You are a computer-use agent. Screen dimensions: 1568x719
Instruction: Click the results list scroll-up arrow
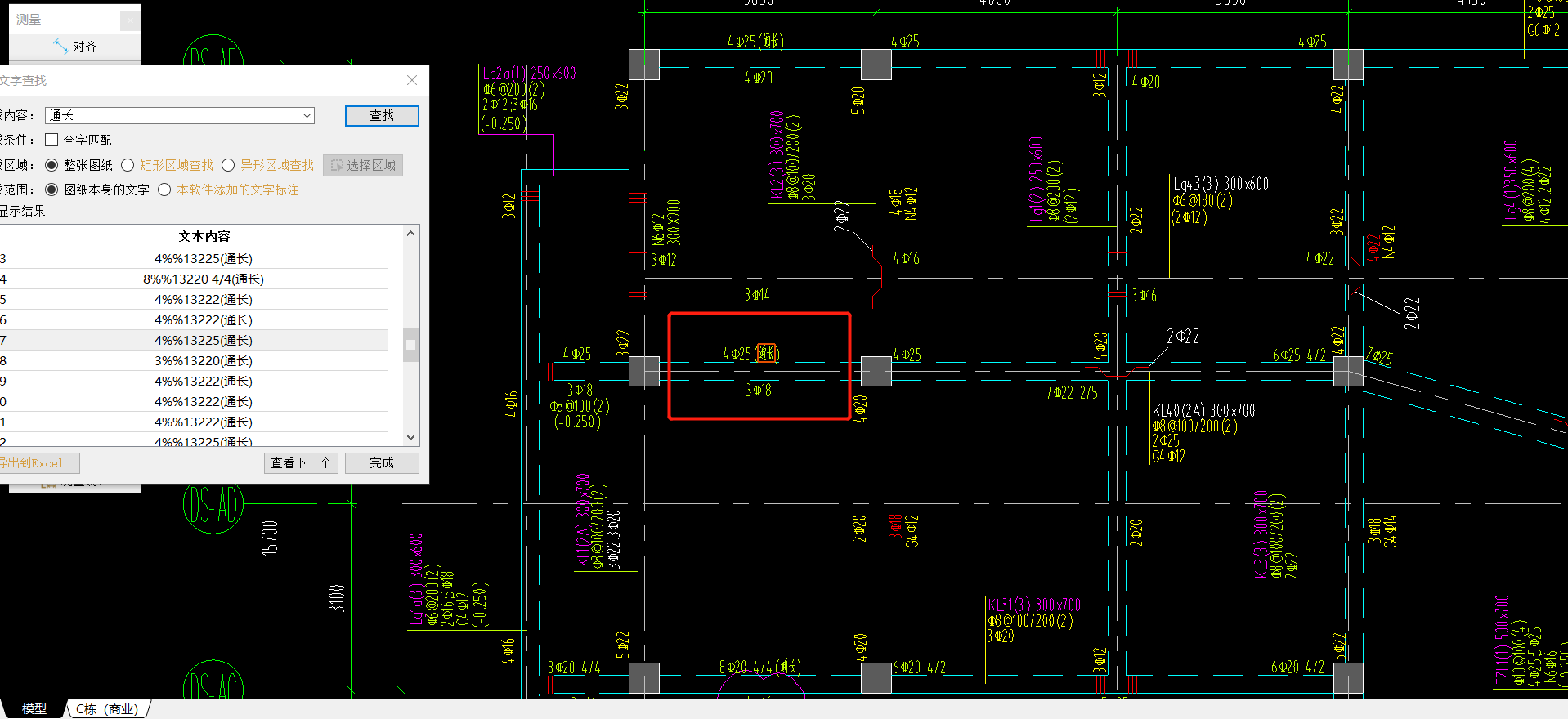pyautogui.click(x=411, y=234)
